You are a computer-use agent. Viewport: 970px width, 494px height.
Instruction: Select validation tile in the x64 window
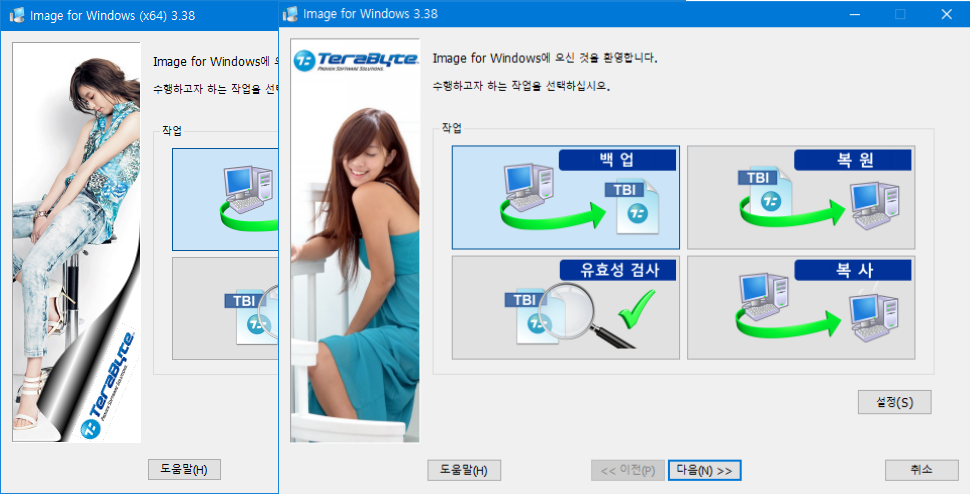point(225,309)
